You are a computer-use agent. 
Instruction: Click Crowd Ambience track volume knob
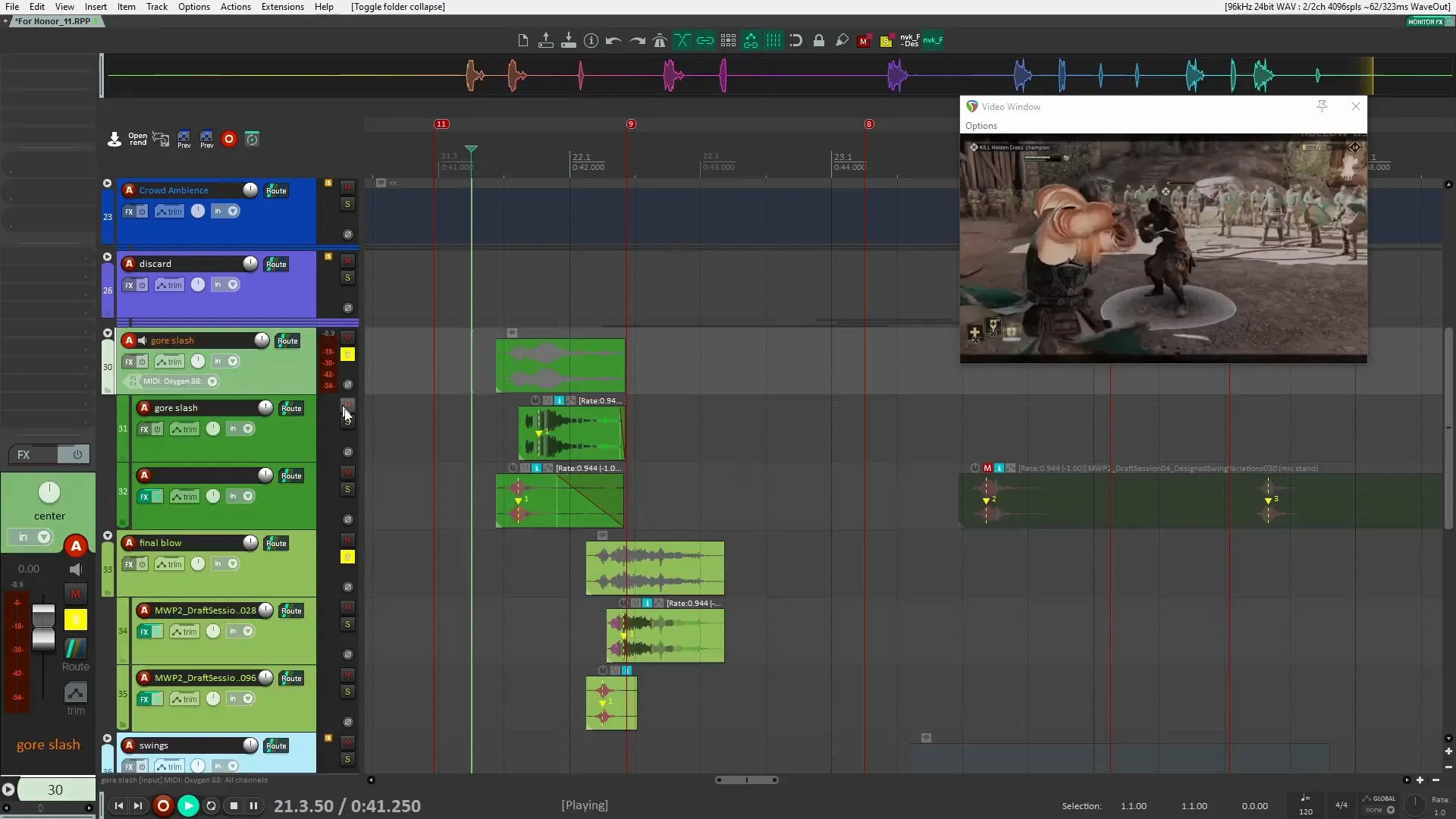(250, 190)
